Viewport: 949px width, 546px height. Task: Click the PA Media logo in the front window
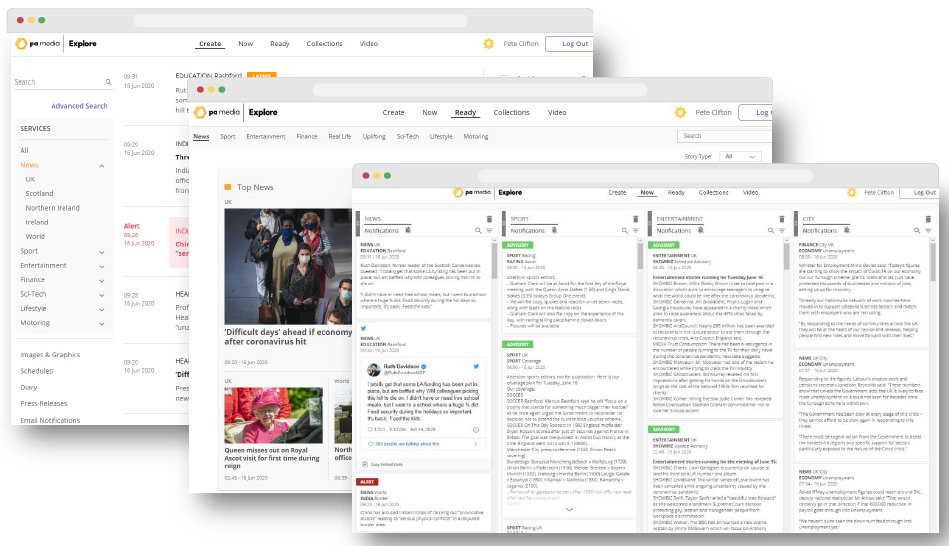click(x=471, y=192)
